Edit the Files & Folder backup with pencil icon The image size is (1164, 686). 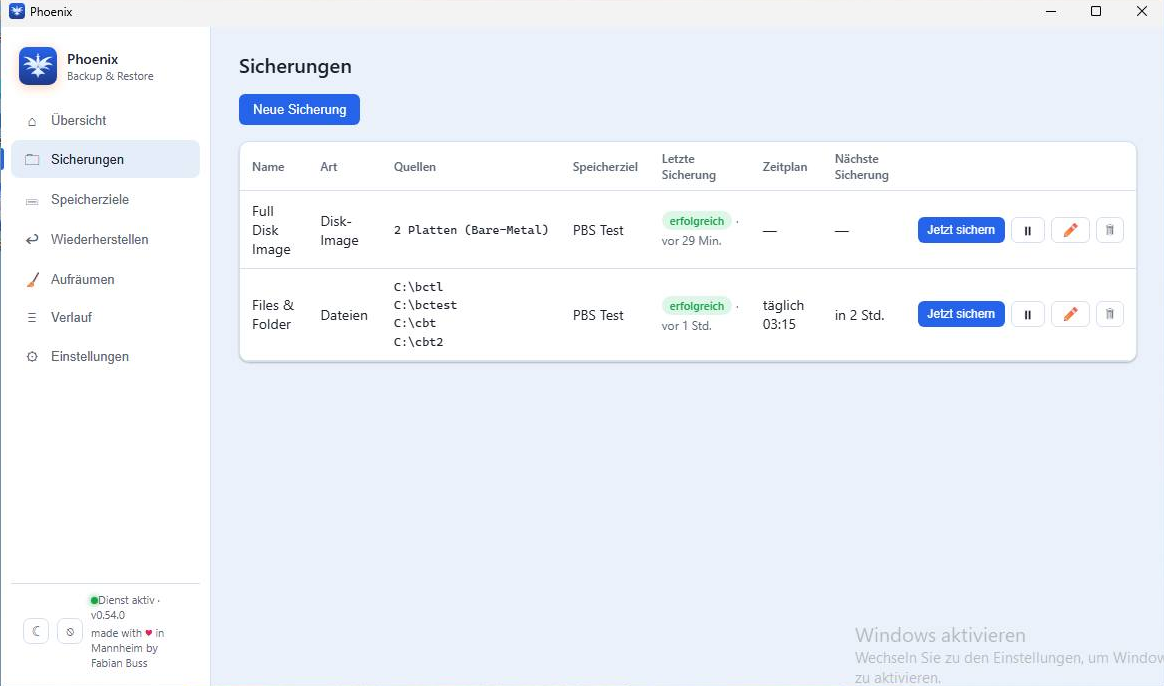[1070, 314]
